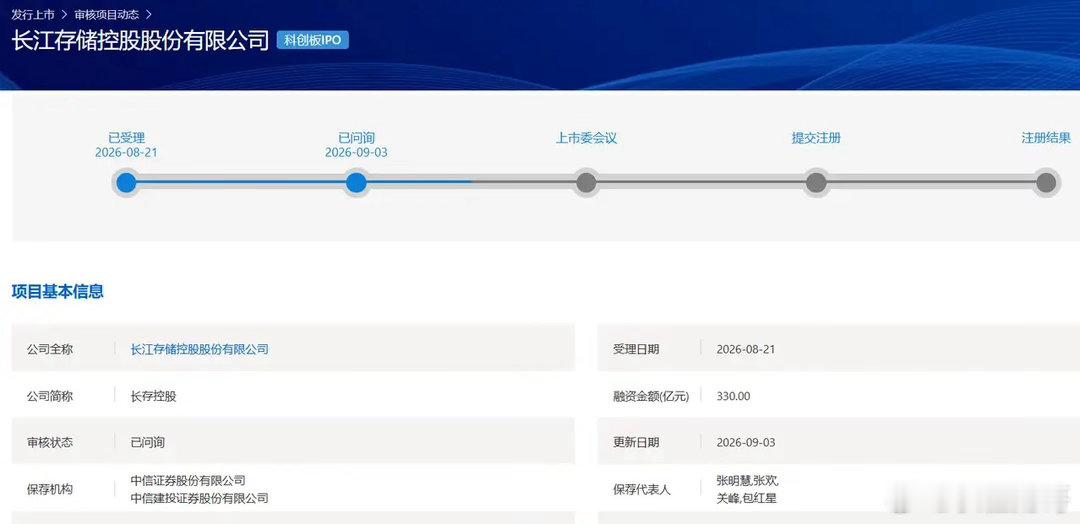The height and width of the screenshot is (524, 1080).
Task: Click the 2026-09-03 date under 已问询
Action: [356, 153]
